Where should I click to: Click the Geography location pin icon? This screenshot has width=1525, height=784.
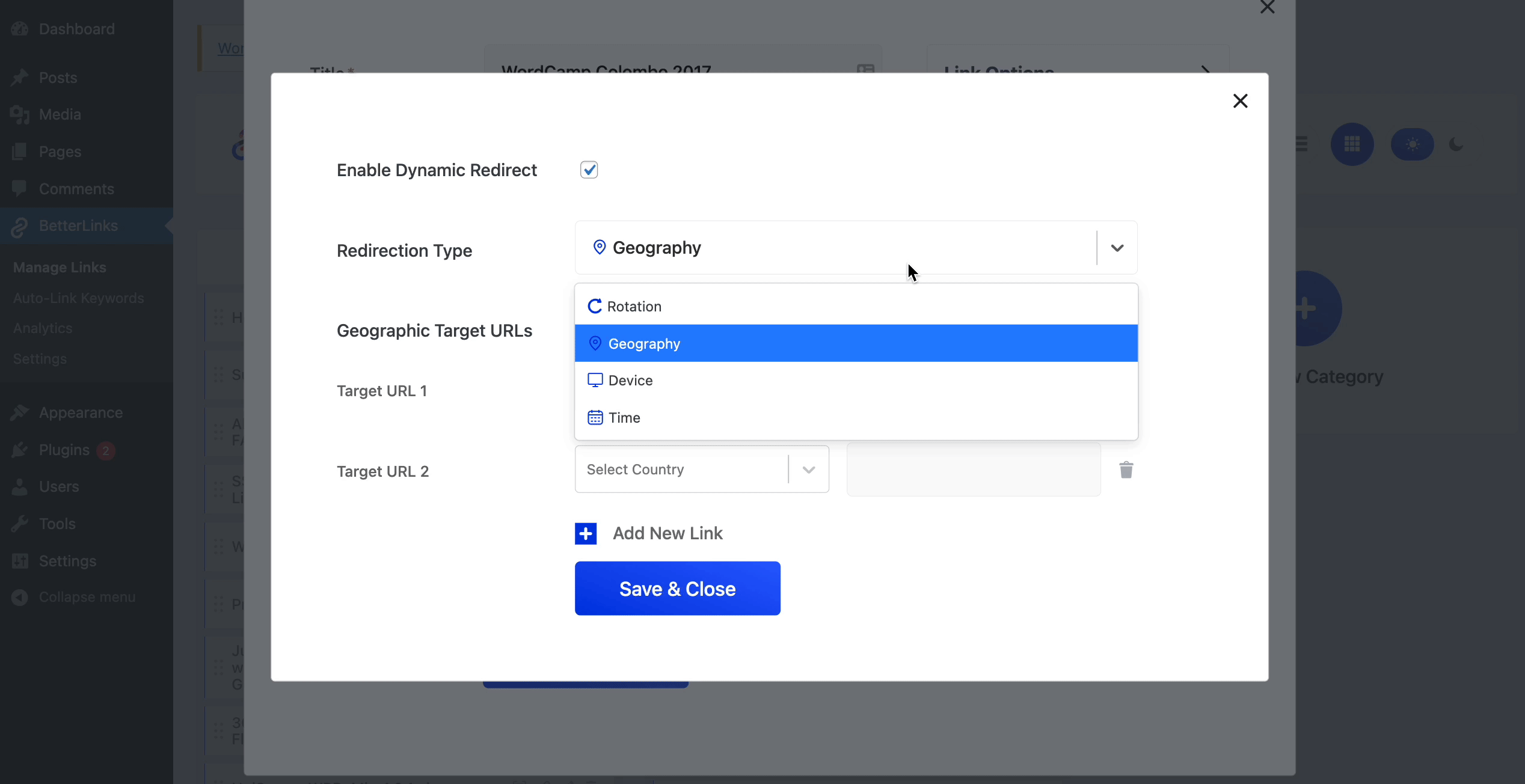point(594,343)
